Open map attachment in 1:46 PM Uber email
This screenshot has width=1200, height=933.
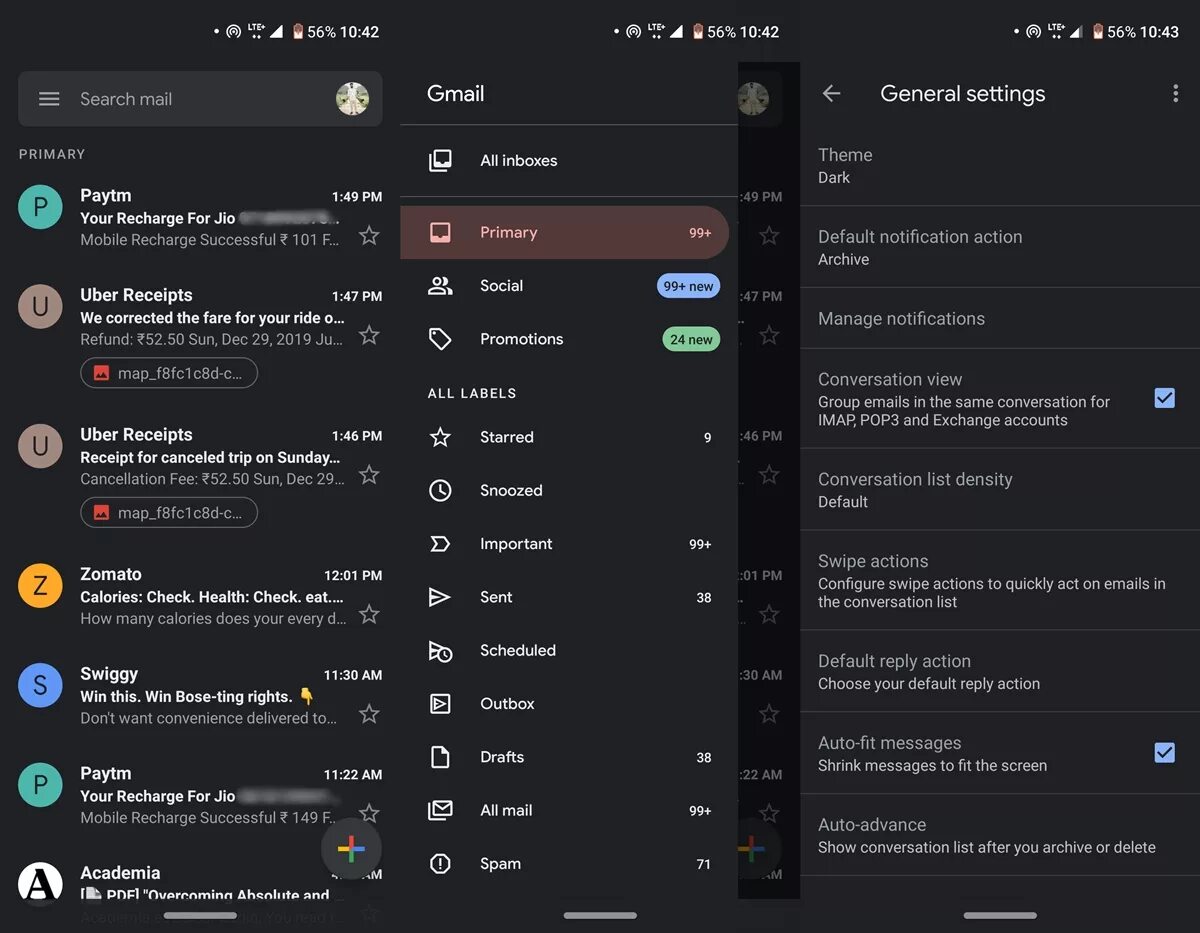[169, 513]
